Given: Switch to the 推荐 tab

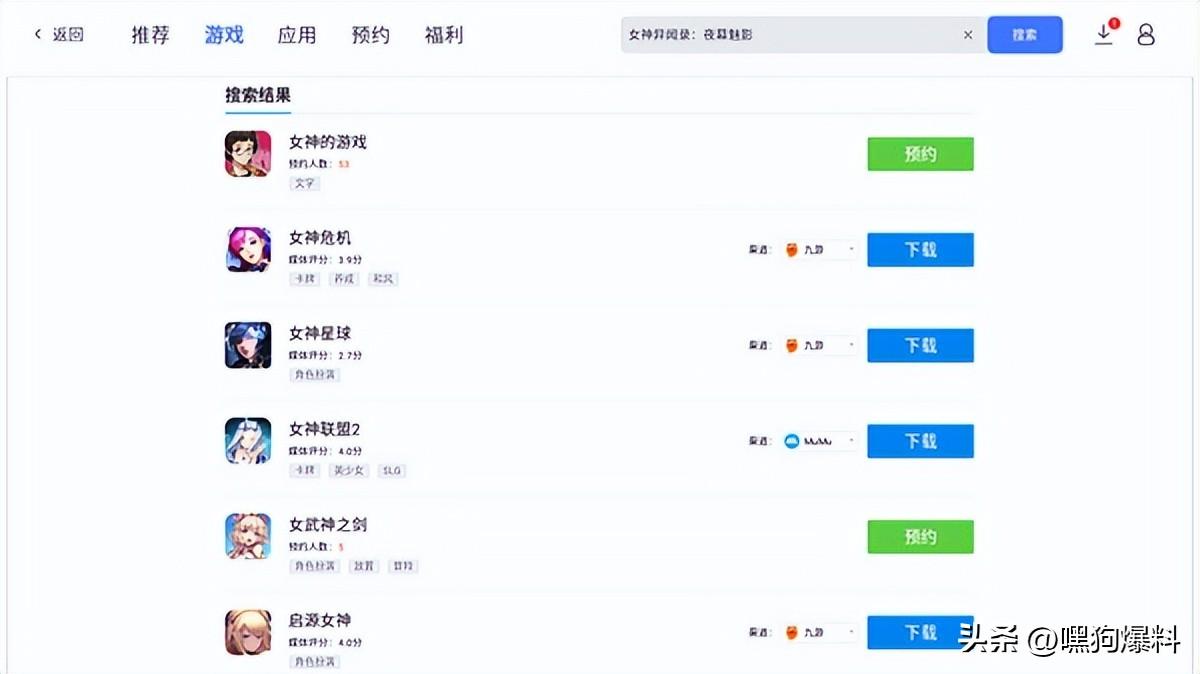Looking at the screenshot, I should (x=150, y=35).
